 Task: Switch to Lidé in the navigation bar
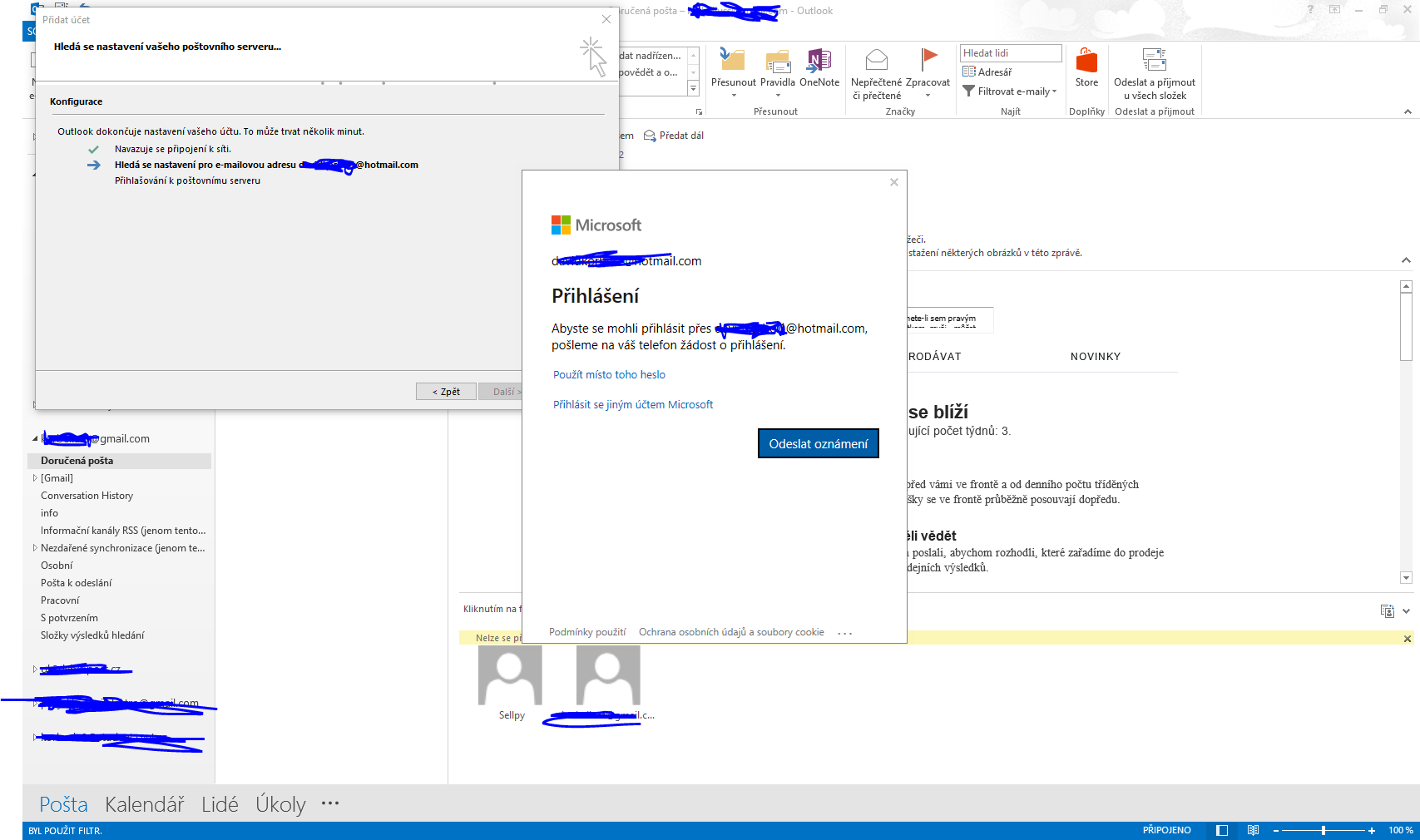coord(220,804)
